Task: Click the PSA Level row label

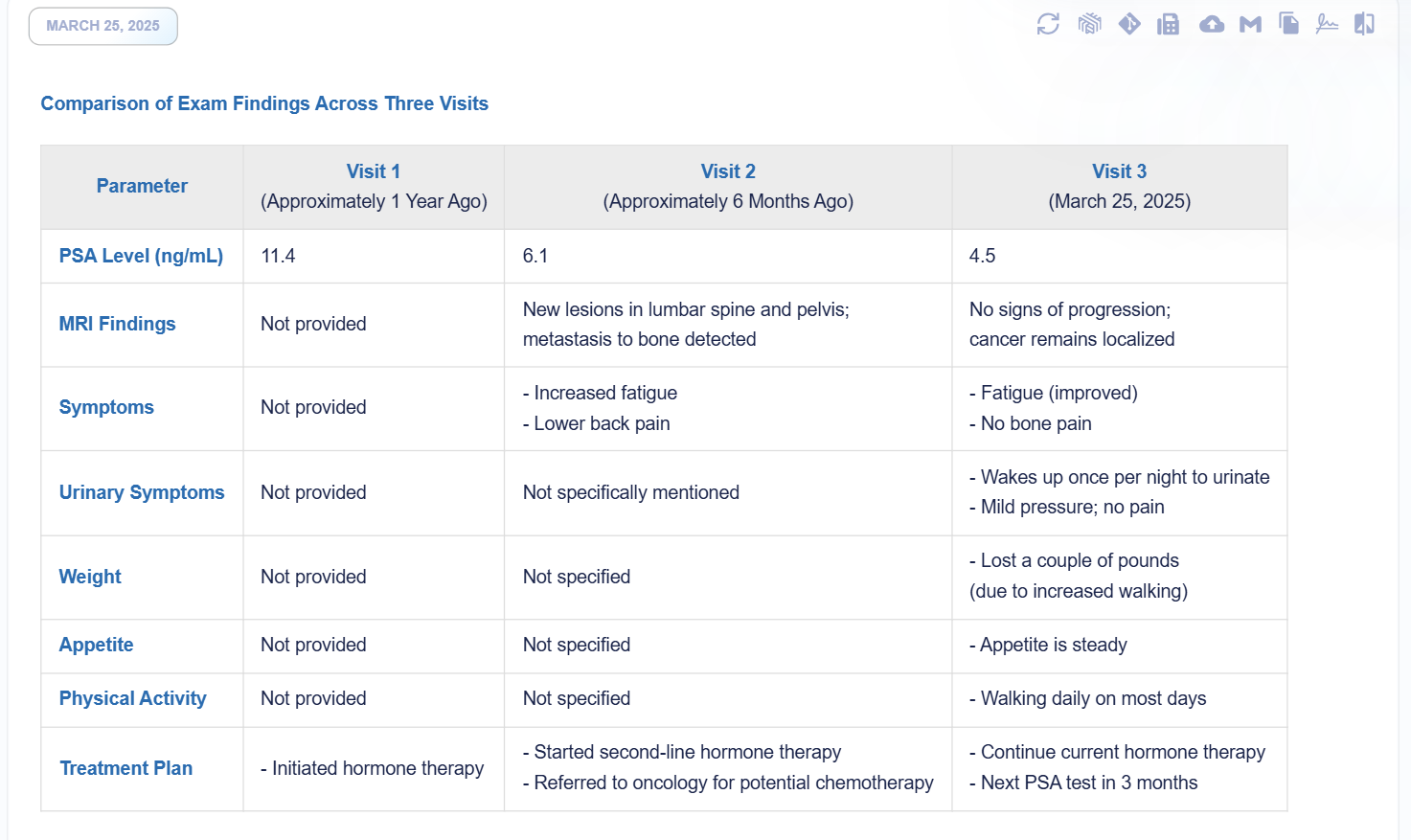Action: pyautogui.click(x=141, y=256)
